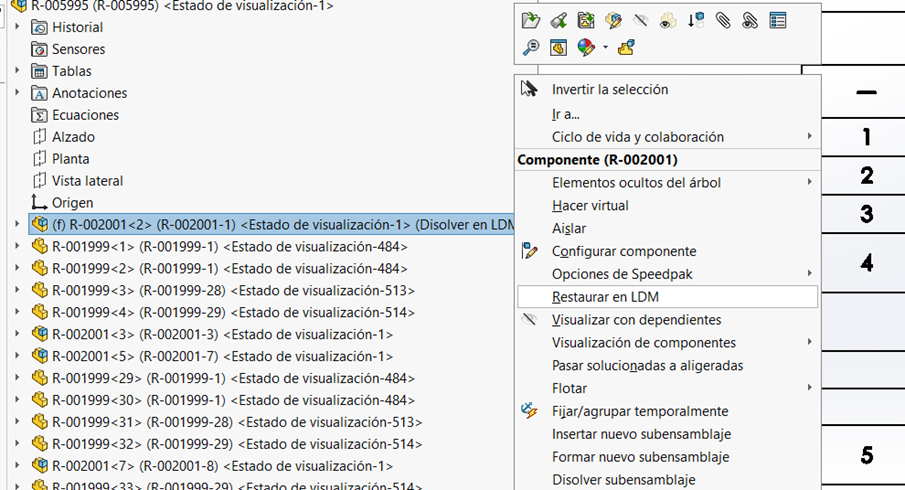Click the R-001999<1> part icon
The height and width of the screenshot is (490, 905).
(39, 246)
